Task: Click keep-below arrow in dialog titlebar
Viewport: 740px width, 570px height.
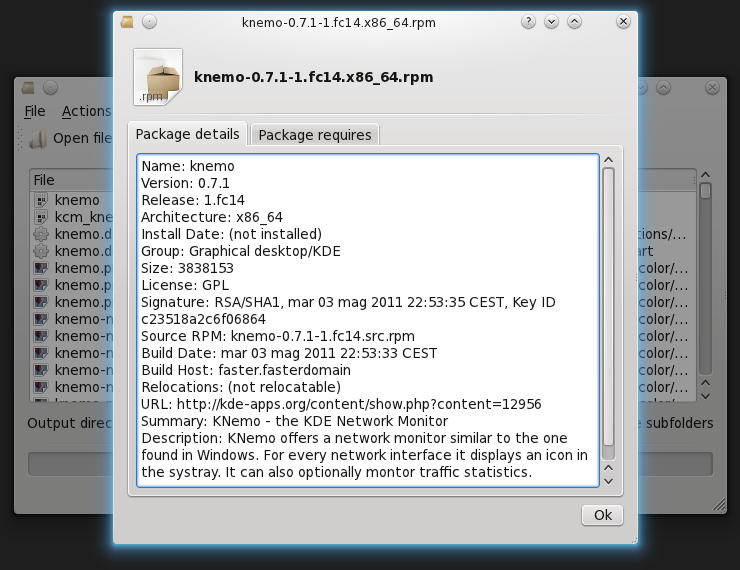Action: 551,22
